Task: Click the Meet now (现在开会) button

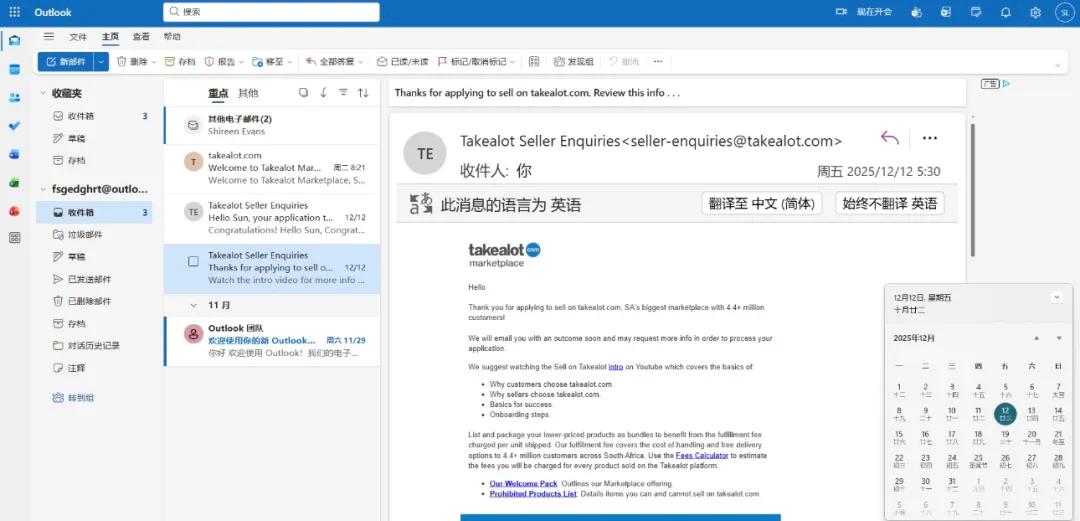Action: [864, 12]
